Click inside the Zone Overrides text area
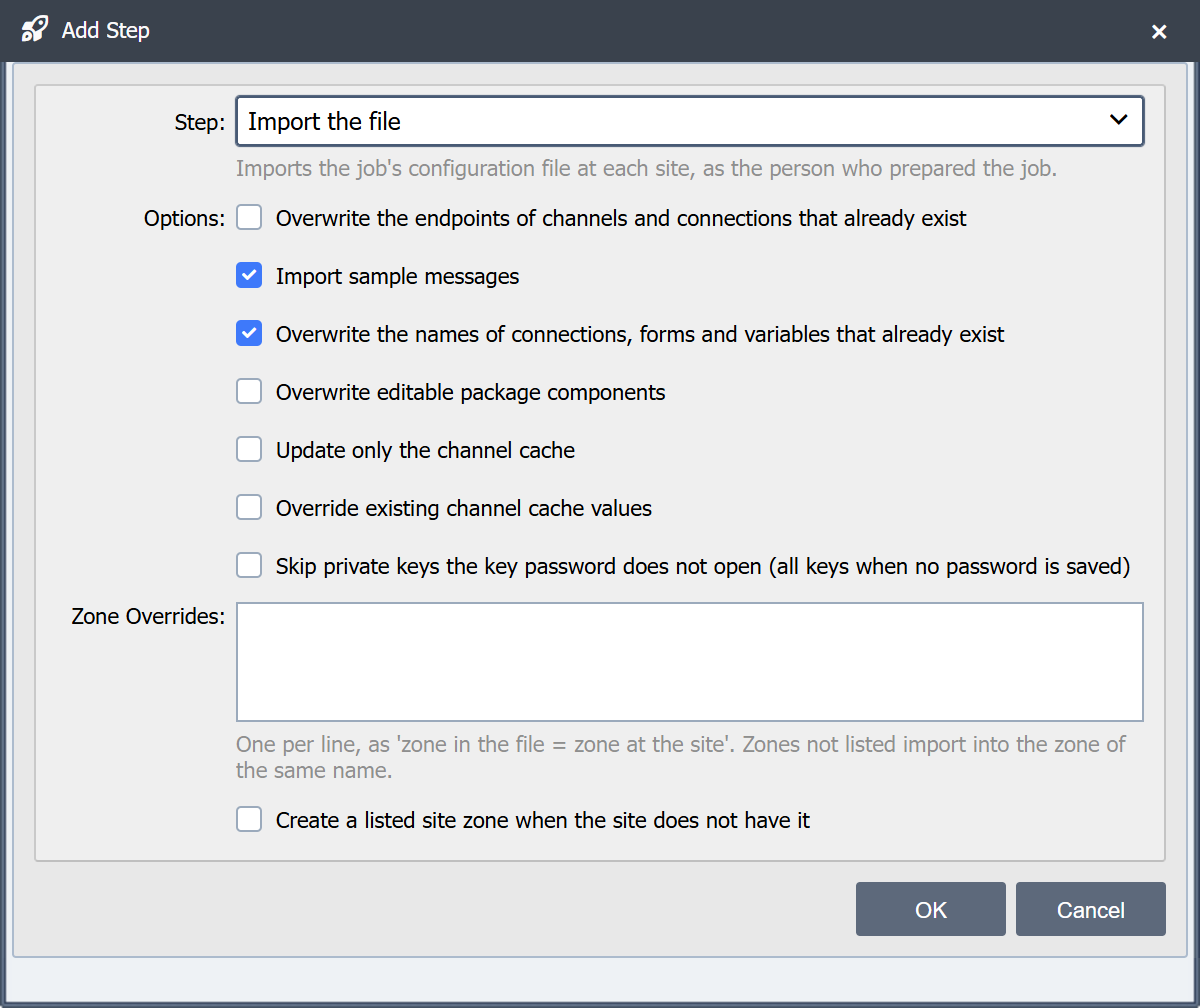Screen dimensions: 1200x1008 point(690,662)
